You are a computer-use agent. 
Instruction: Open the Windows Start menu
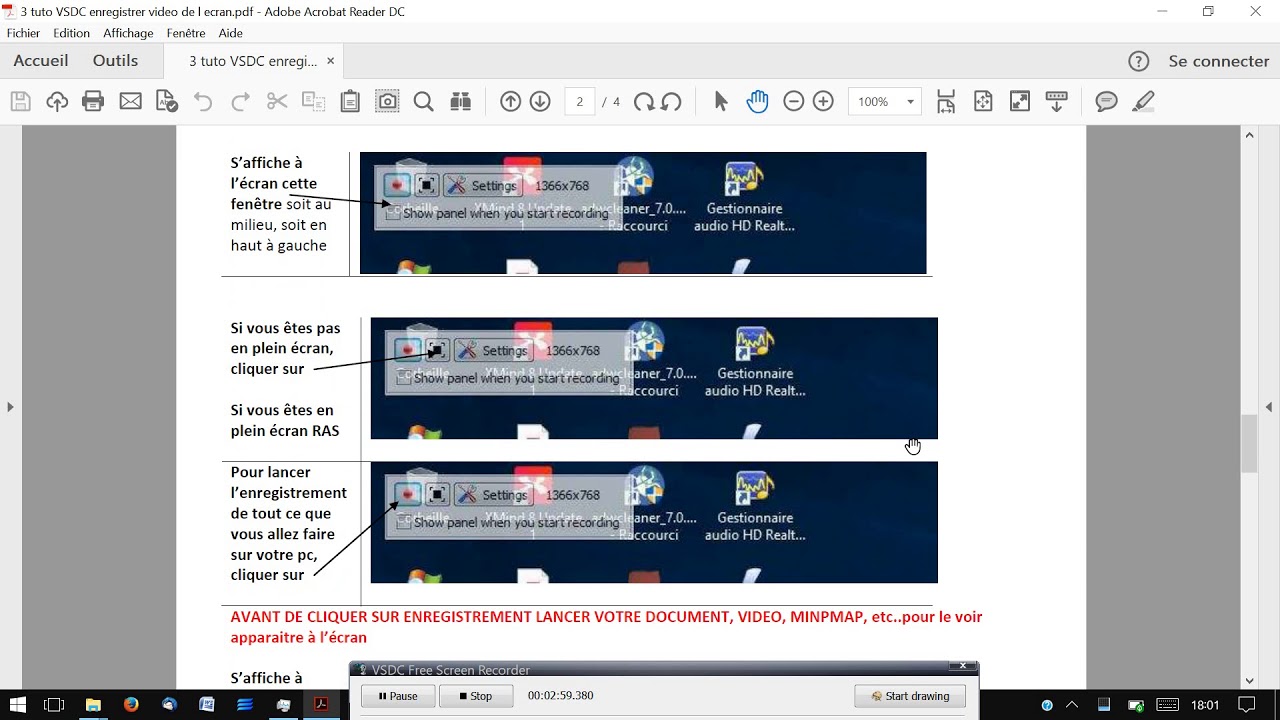point(18,704)
